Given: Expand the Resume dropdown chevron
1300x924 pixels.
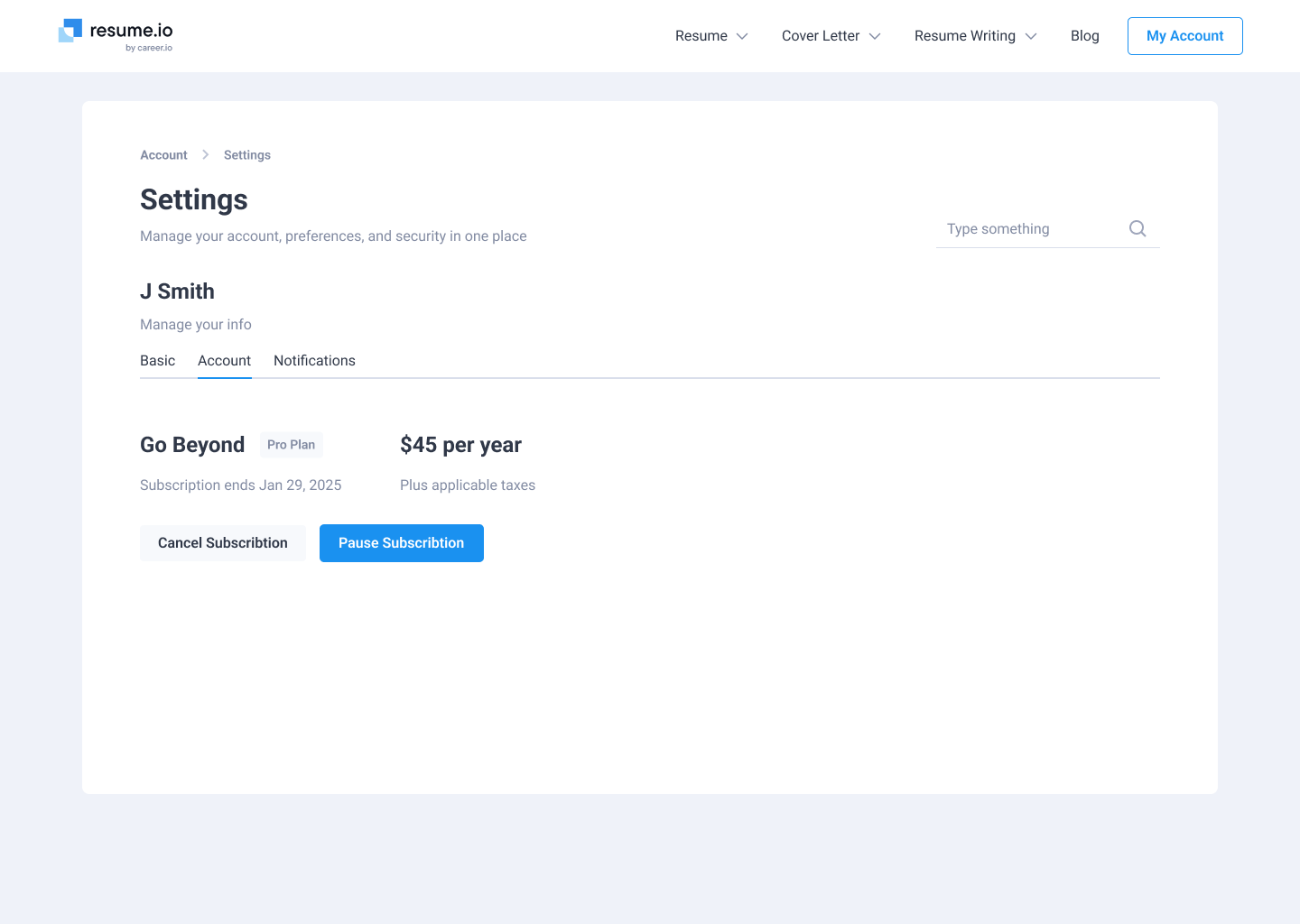Looking at the screenshot, I should [742, 36].
